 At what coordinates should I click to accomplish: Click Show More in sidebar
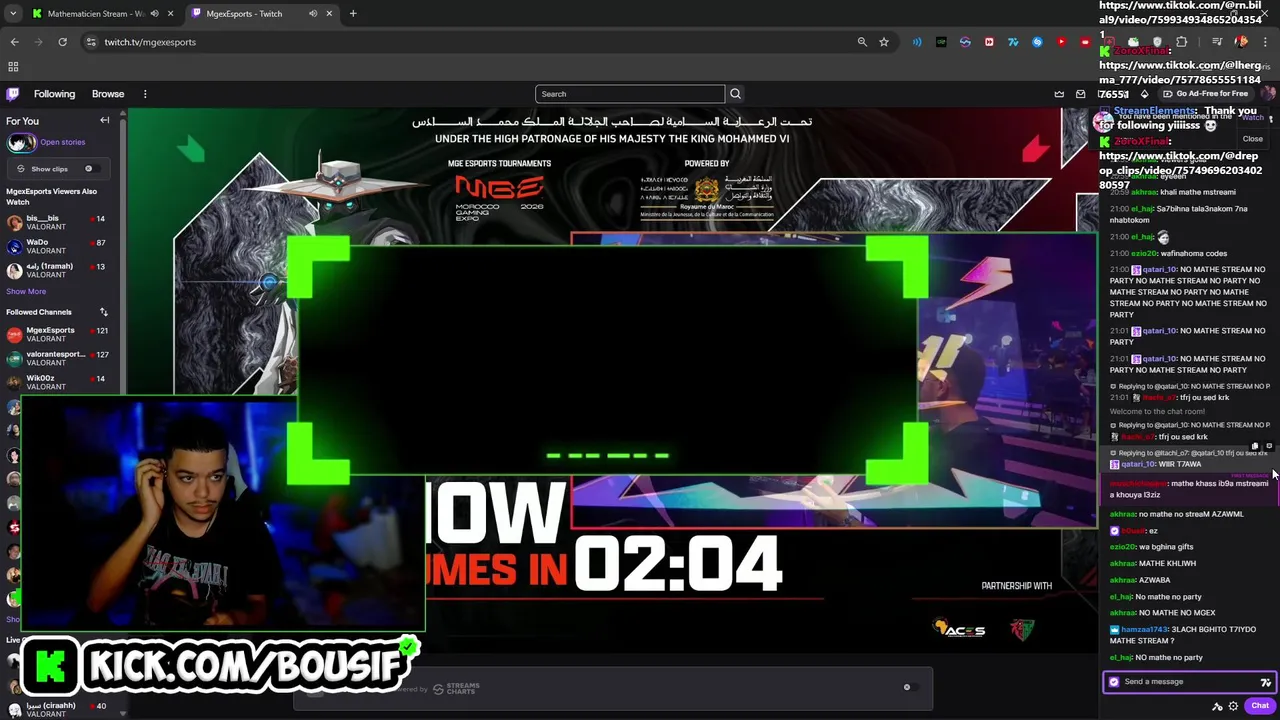pyautogui.click(x=26, y=291)
